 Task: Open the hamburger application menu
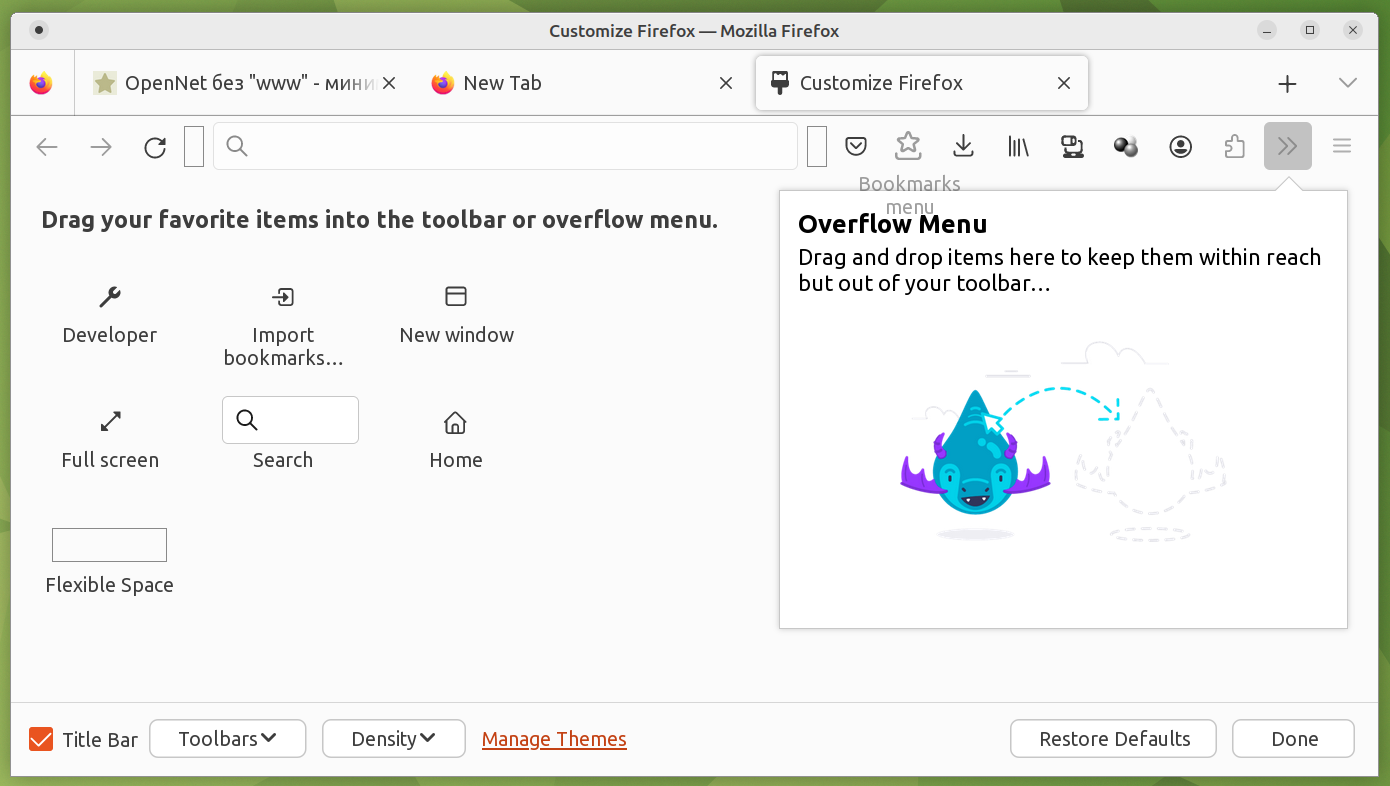click(1342, 146)
